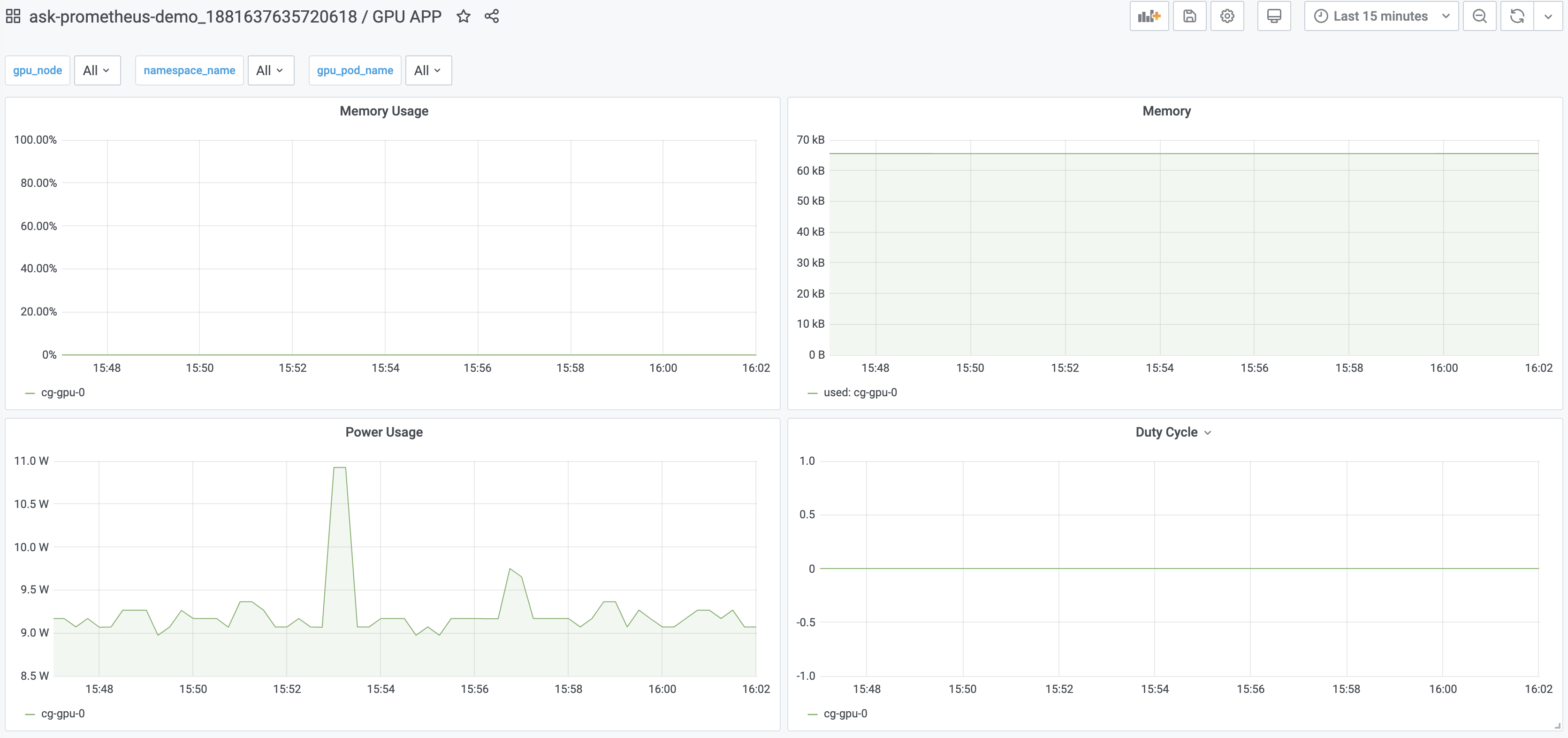
Task: Save the dashboard
Action: (x=1189, y=16)
